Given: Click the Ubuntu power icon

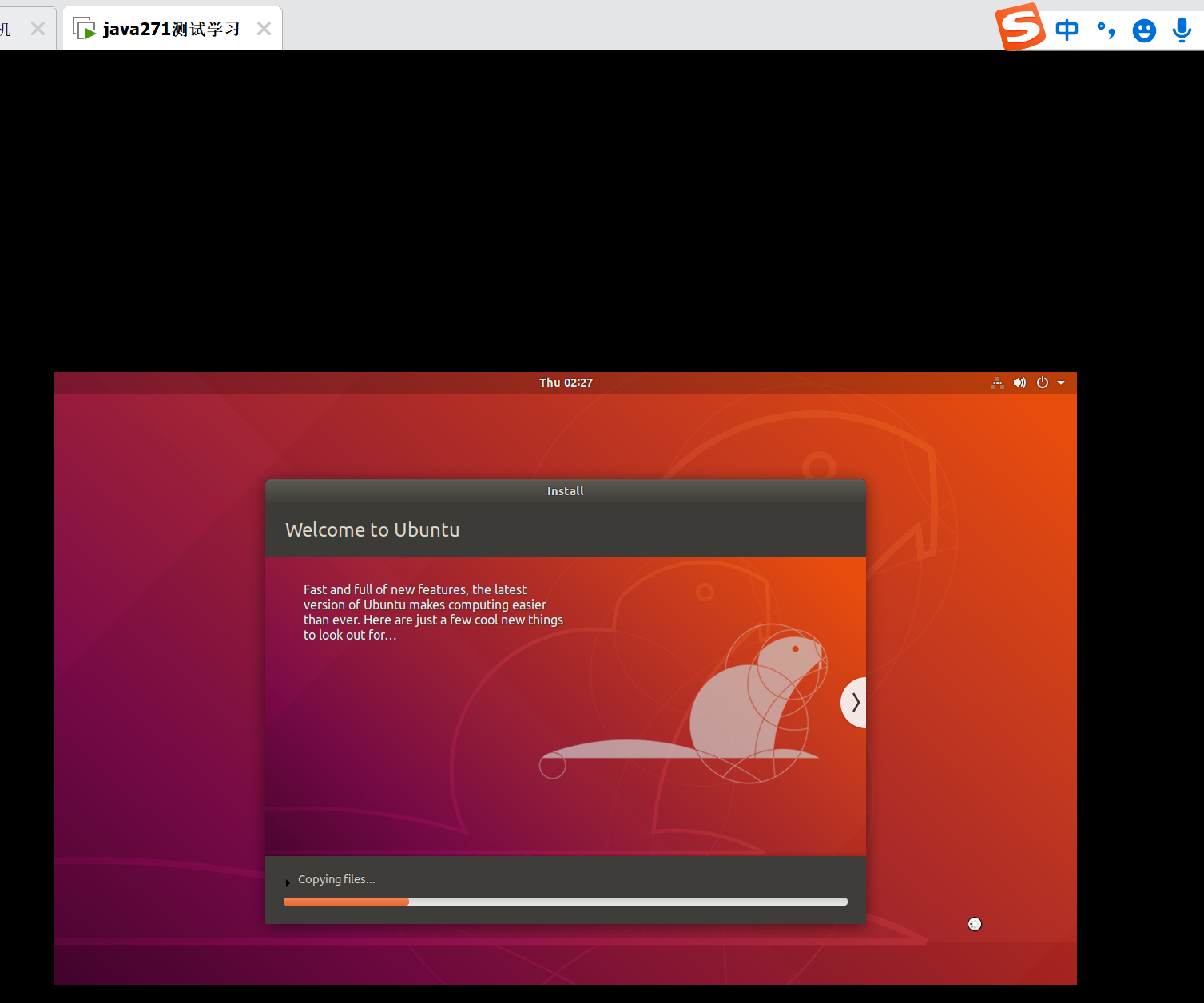Looking at the screenshot, I should 1043,383.
